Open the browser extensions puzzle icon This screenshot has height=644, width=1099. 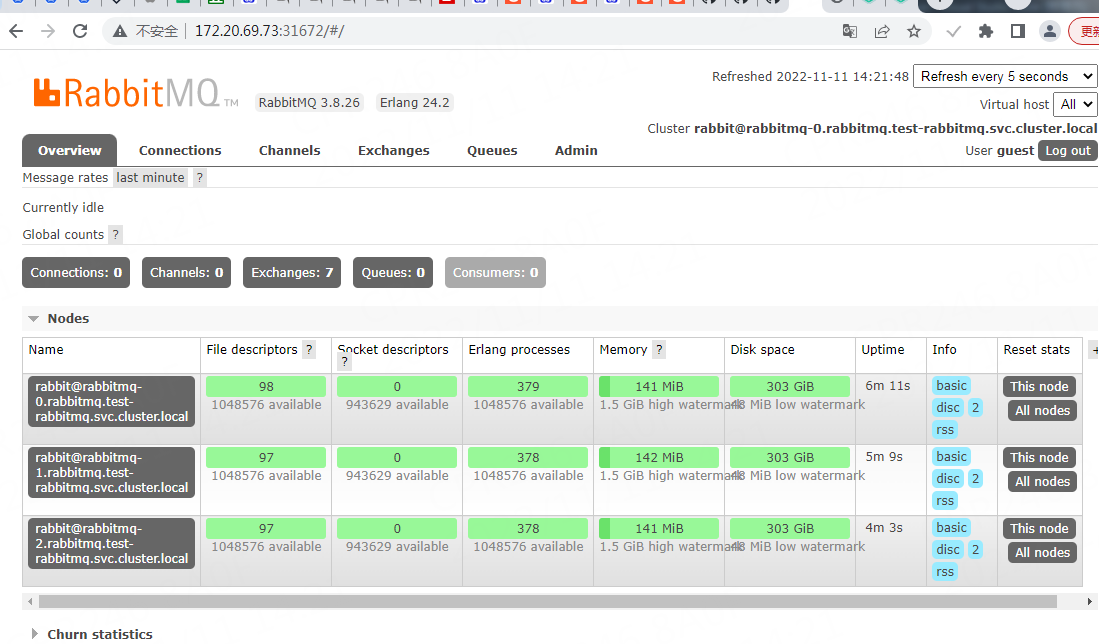pos(985,31)
